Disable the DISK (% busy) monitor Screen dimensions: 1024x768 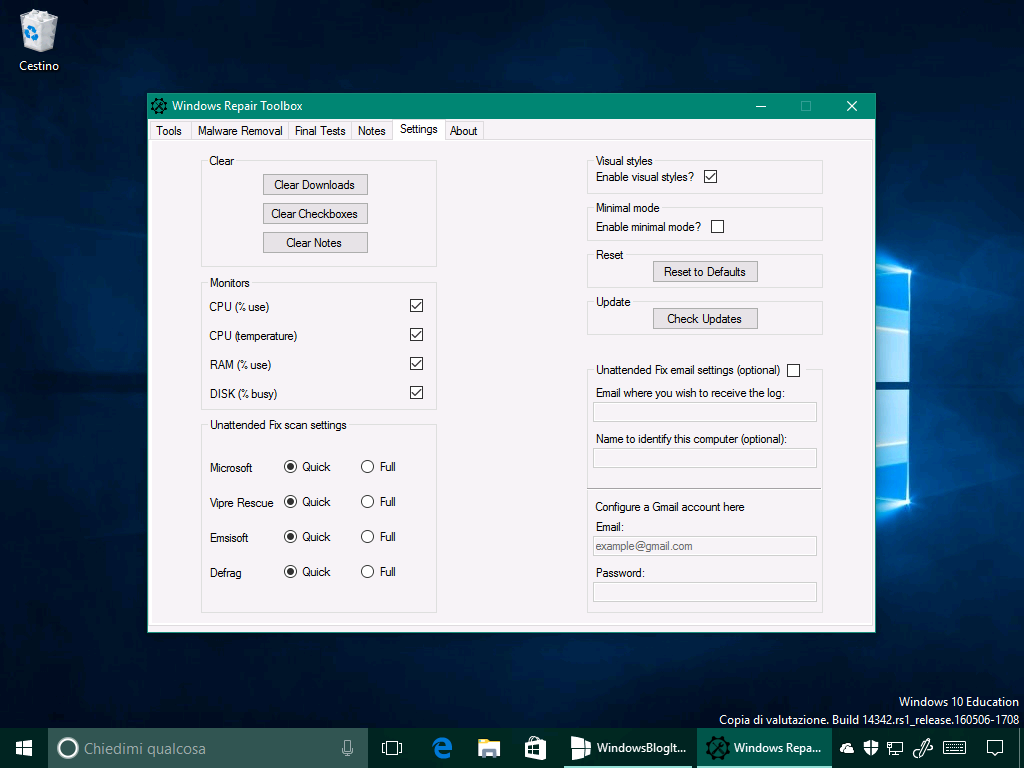(416, 392)
